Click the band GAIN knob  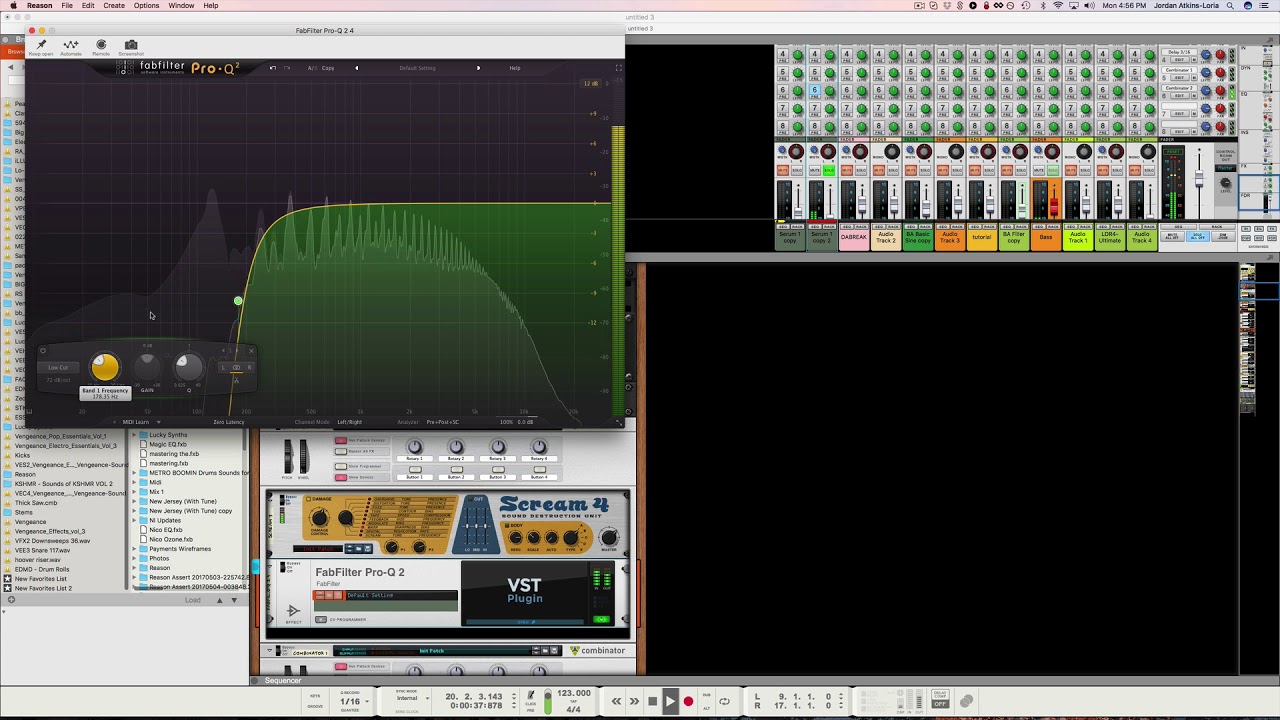click(x=147, y=367)
